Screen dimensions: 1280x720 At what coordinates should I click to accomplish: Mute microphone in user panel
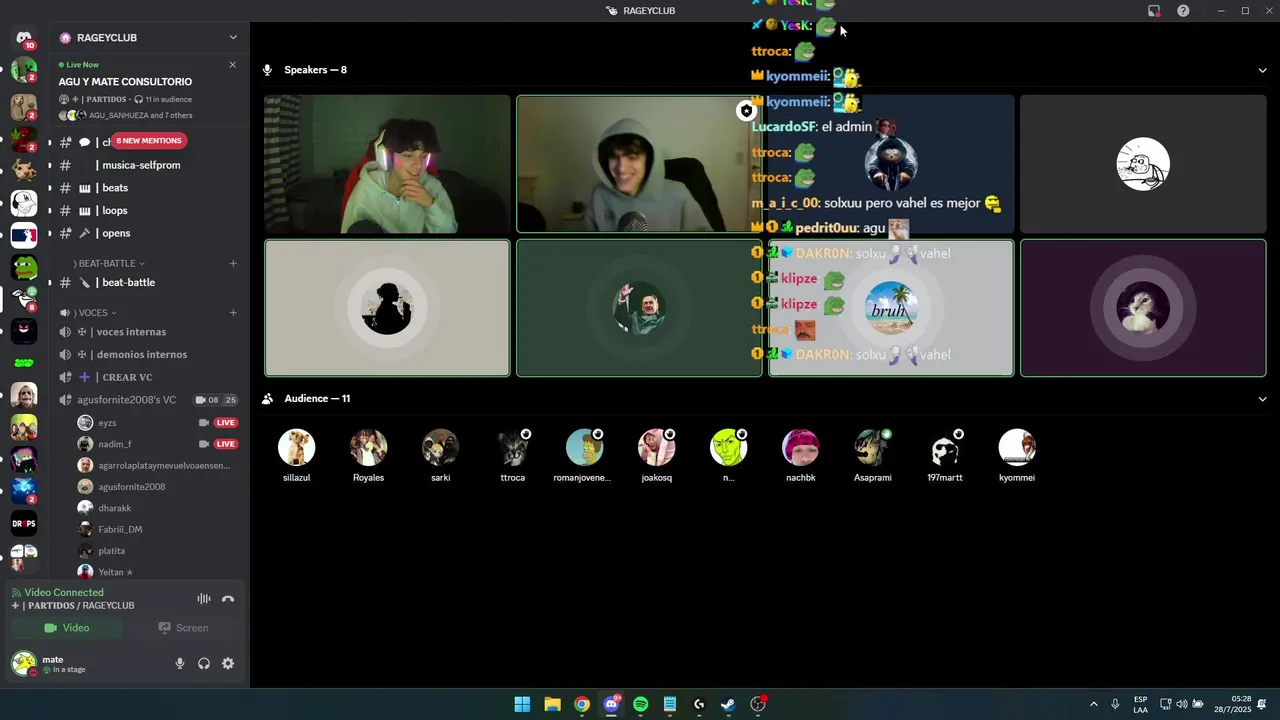coord(180,663)
